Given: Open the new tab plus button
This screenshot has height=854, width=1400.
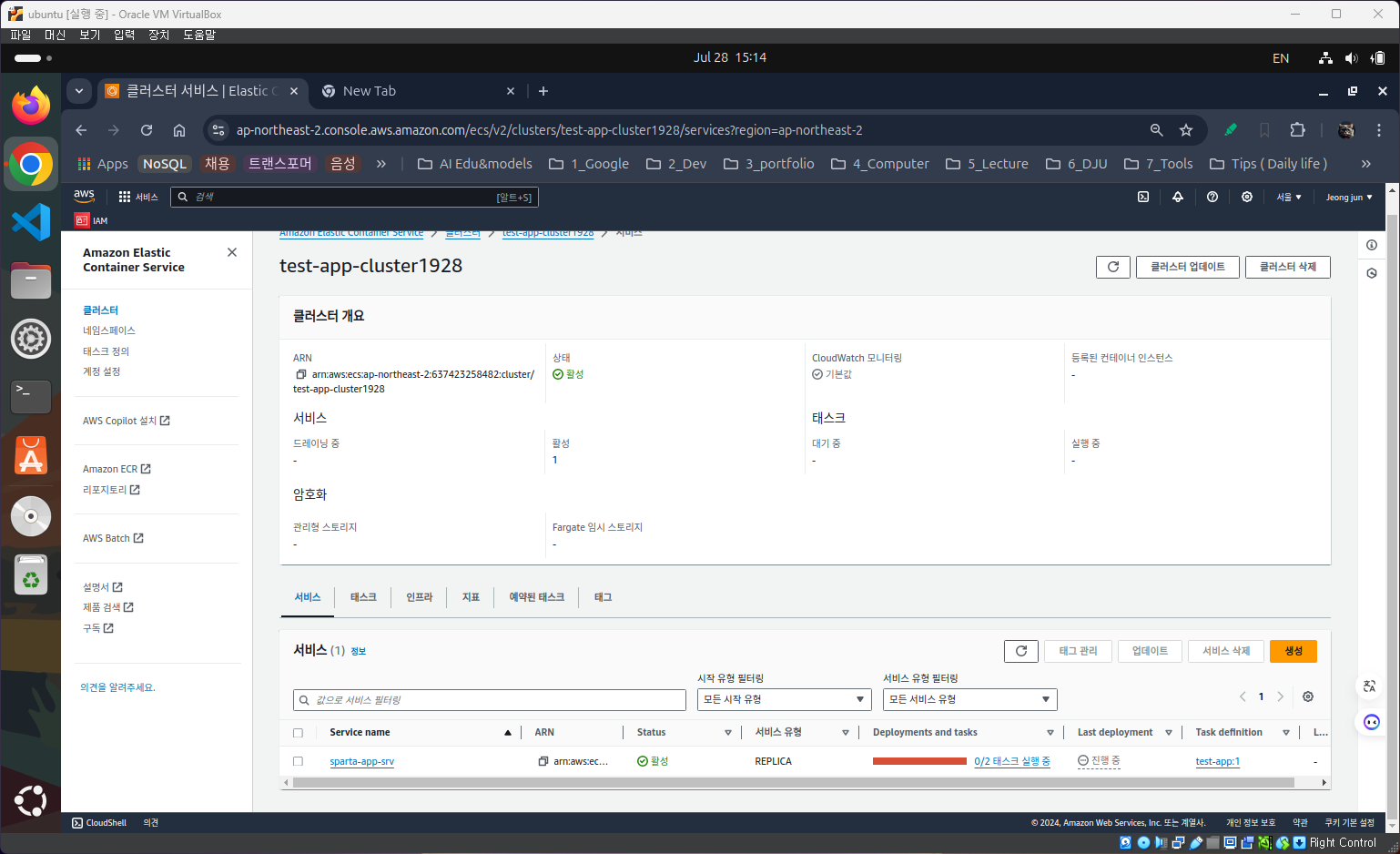Looking at the screenshot, I should (543, 91).
